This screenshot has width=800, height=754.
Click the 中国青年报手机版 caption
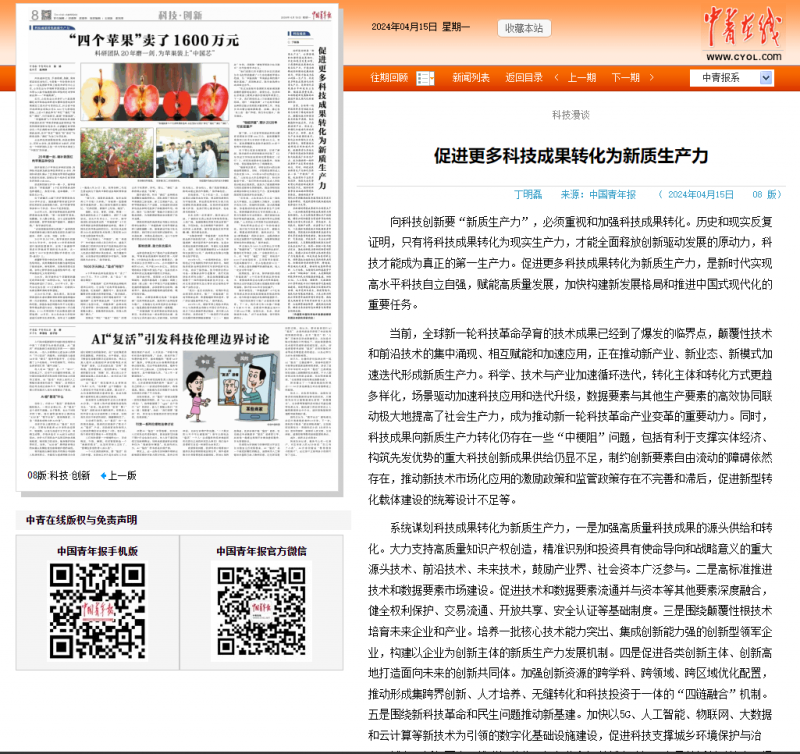coord(97,551)
